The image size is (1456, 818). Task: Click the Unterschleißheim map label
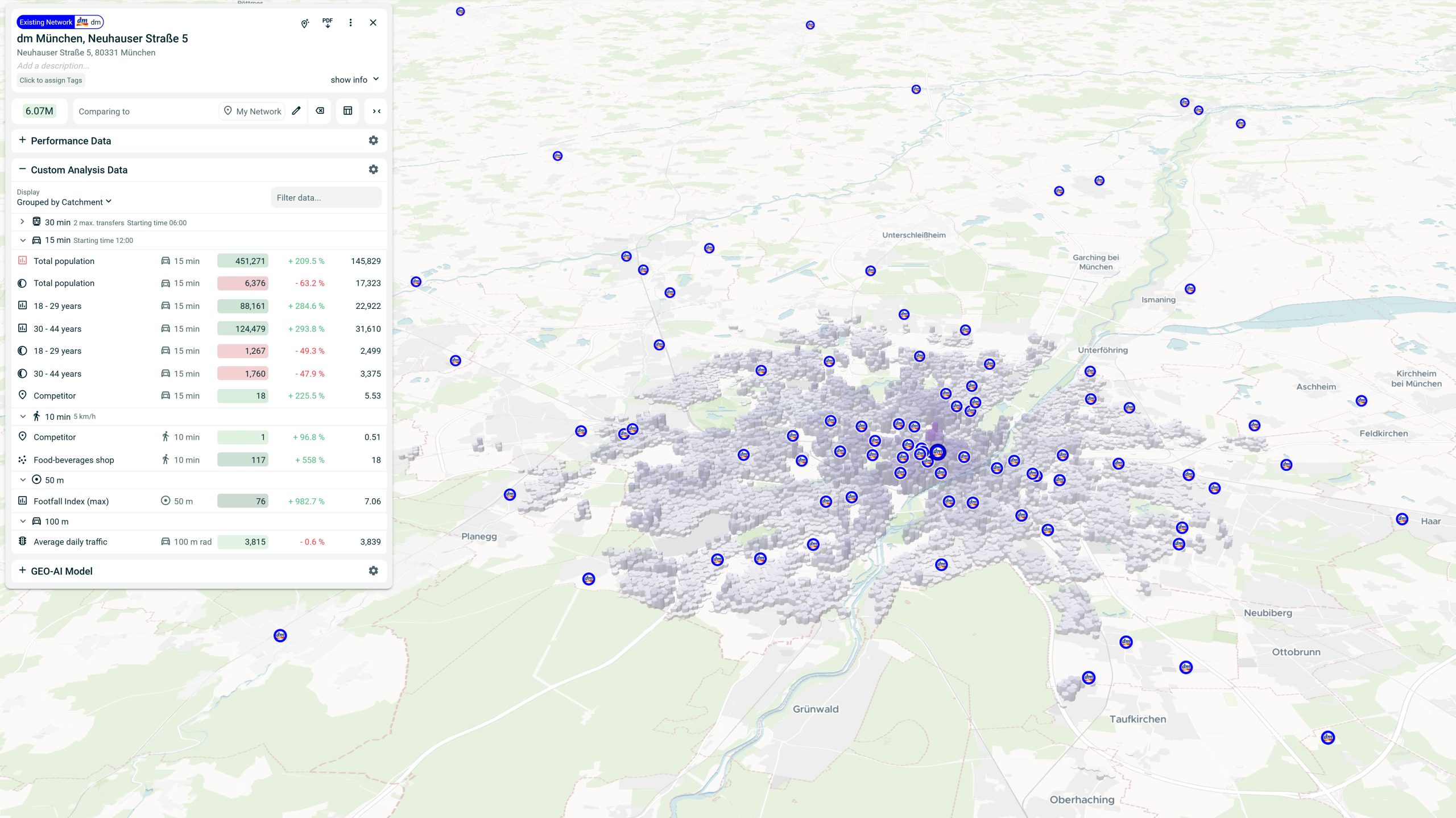click(913, 235)
